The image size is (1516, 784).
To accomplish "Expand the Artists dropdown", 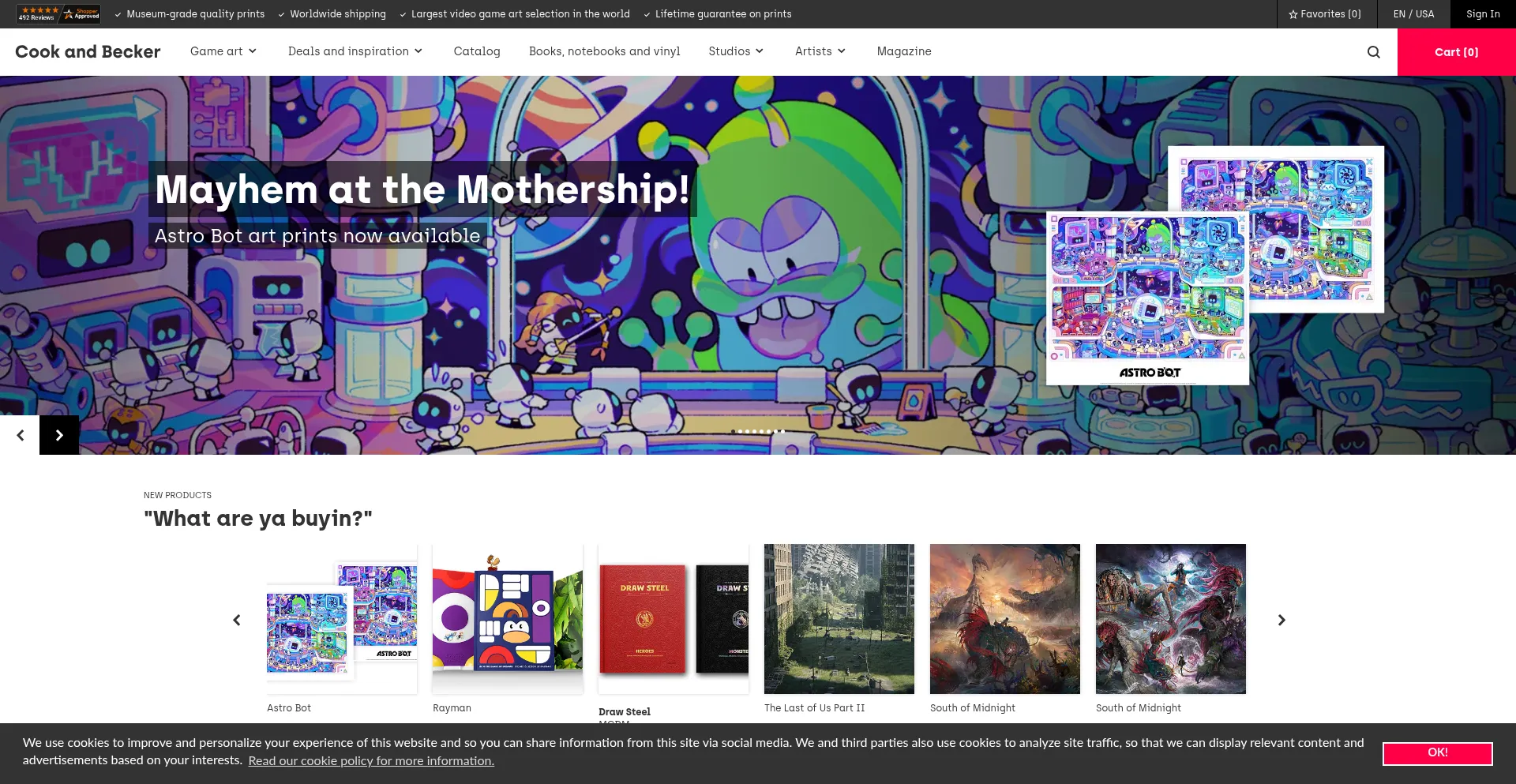I will click(820, 51).
